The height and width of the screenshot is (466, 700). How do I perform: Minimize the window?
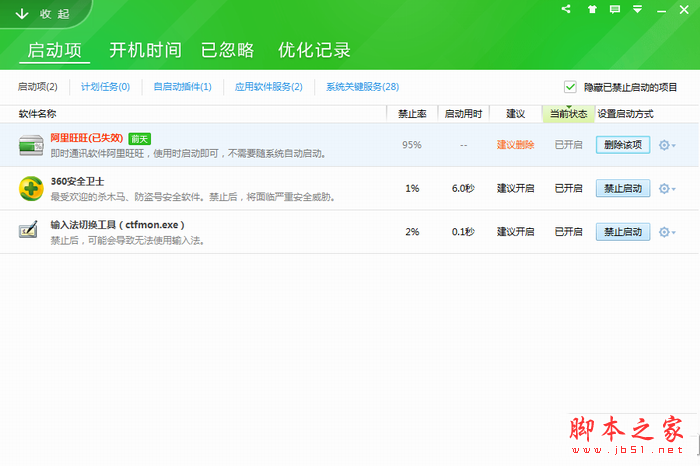pyautogui.click(x=661, y=10)
